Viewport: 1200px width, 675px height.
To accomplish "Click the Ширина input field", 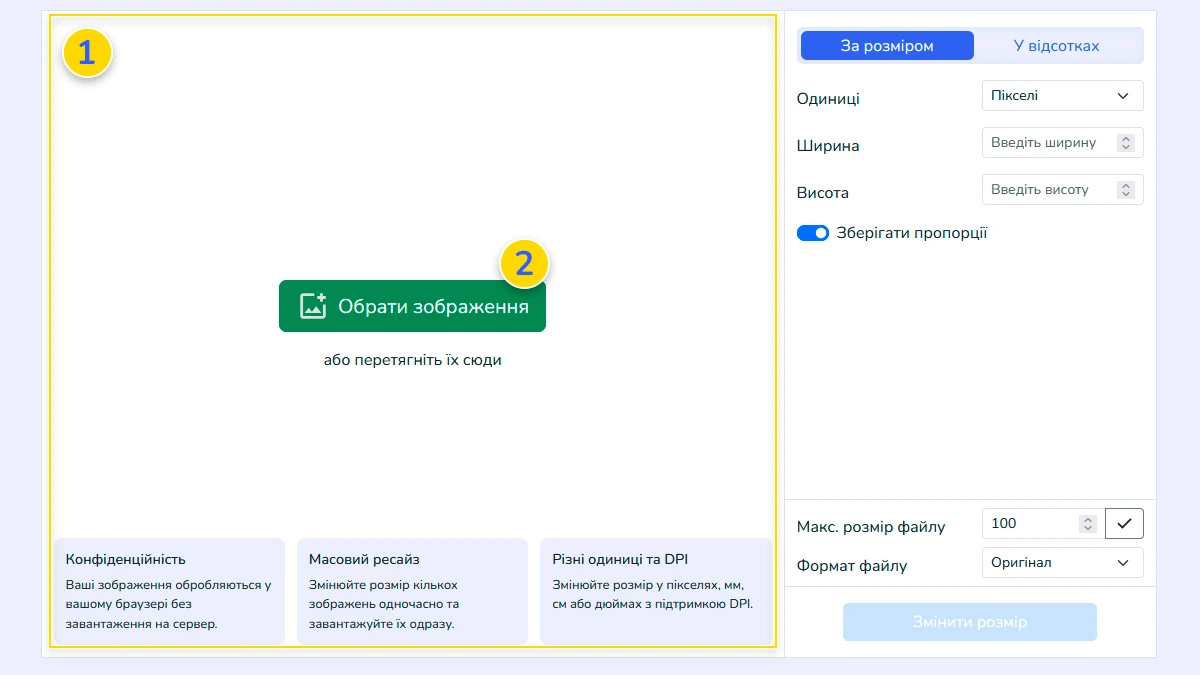I will tap(1048, 143).
